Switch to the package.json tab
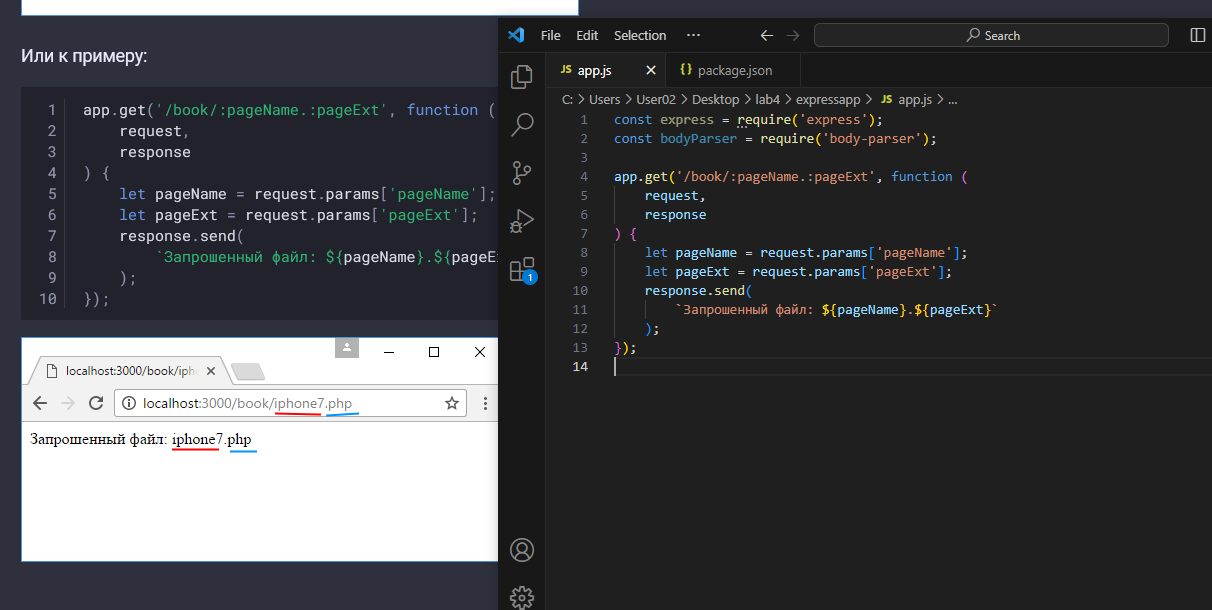Image resolution: width=1212 pixels, height=610 pixels. point(734,71)
